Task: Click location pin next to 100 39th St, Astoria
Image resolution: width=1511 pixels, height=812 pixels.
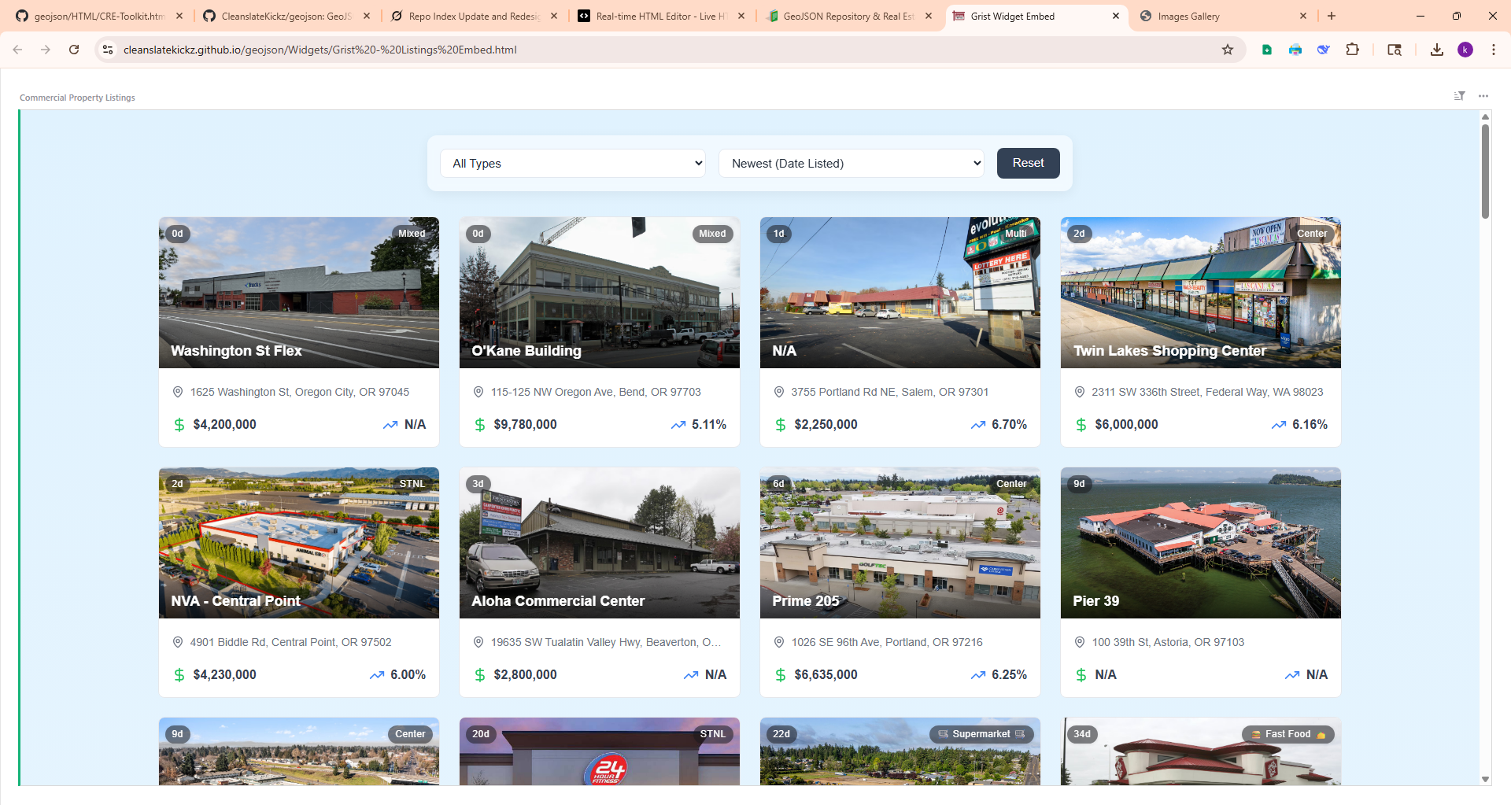Action: coord(1080,642)
